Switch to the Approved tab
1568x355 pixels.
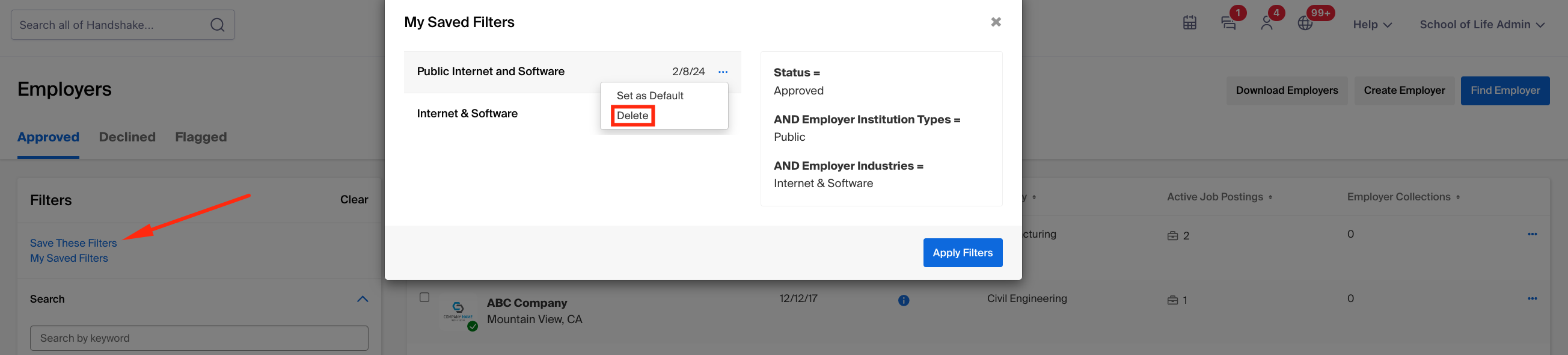point(48,137)
